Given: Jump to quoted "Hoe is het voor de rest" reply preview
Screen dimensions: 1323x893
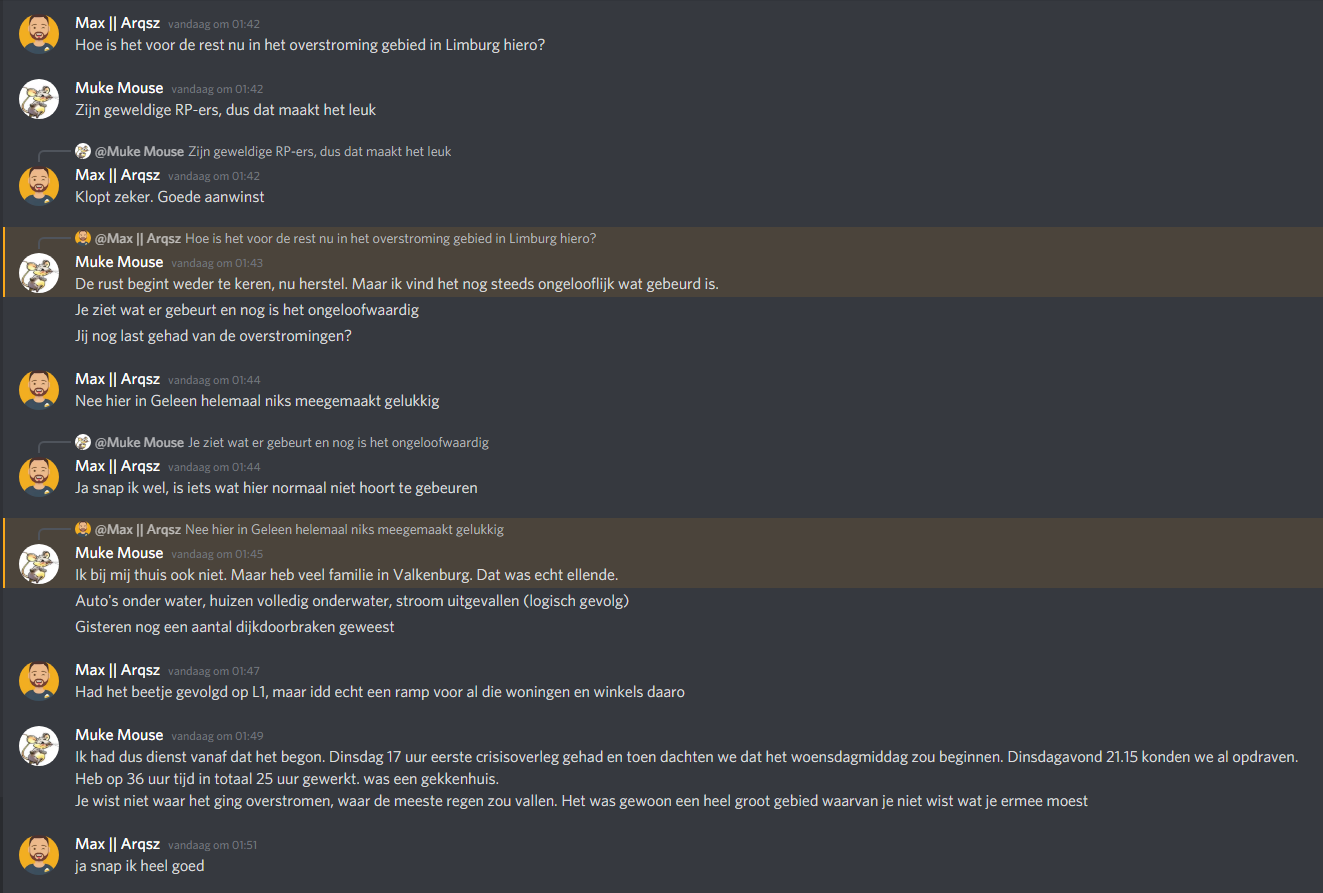Looking at the screenshot, I should click(x=390, y=239).
